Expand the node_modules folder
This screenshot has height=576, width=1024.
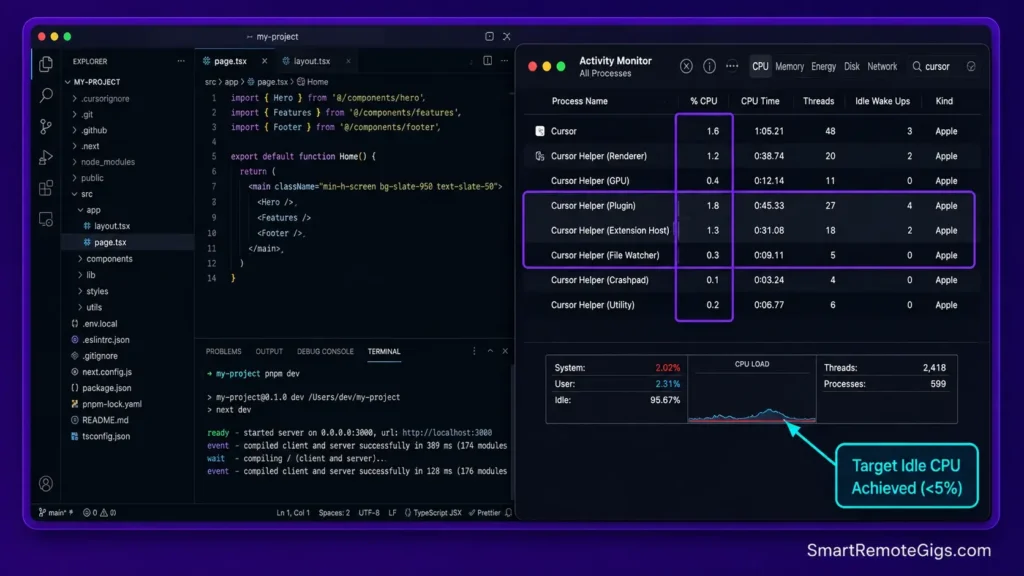pyautogui.click(x=103, y=162)
